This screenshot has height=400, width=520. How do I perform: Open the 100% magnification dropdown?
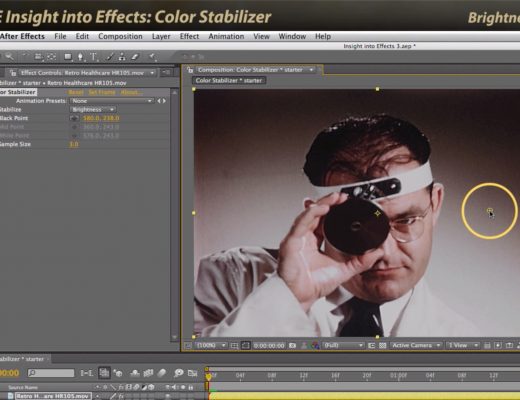211,346
